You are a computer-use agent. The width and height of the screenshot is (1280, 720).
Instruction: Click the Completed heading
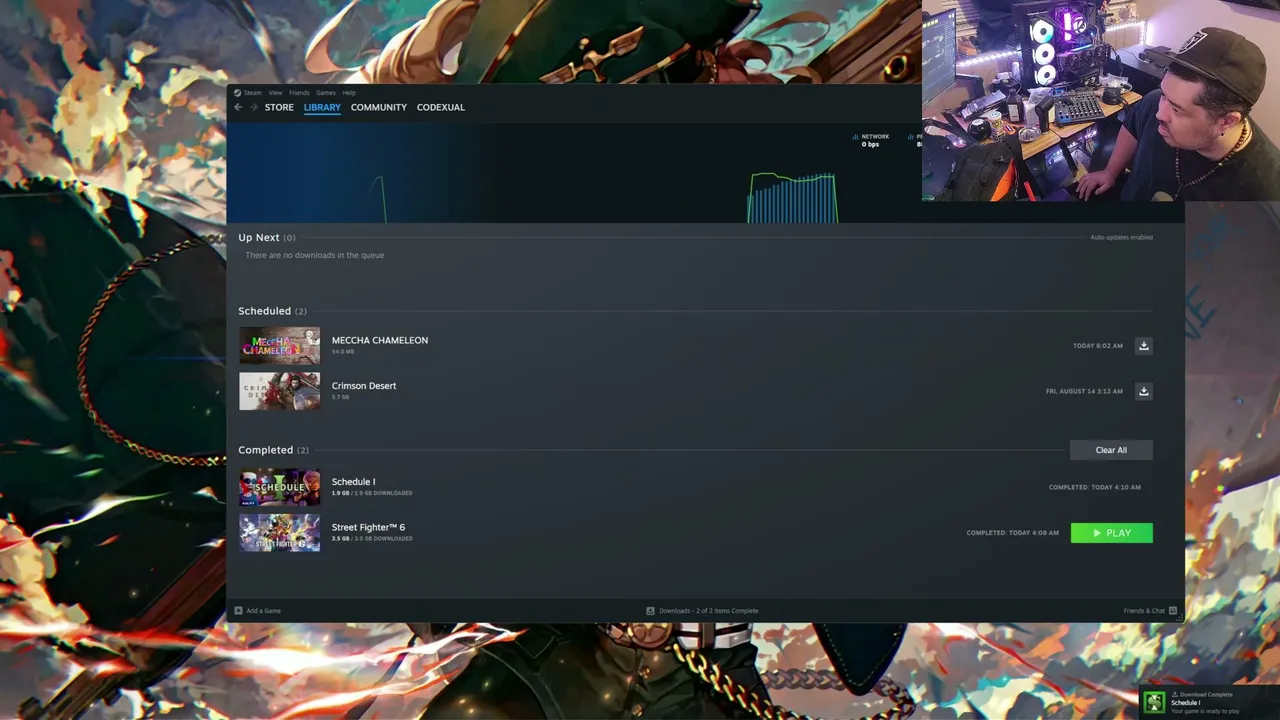[265, 450]
